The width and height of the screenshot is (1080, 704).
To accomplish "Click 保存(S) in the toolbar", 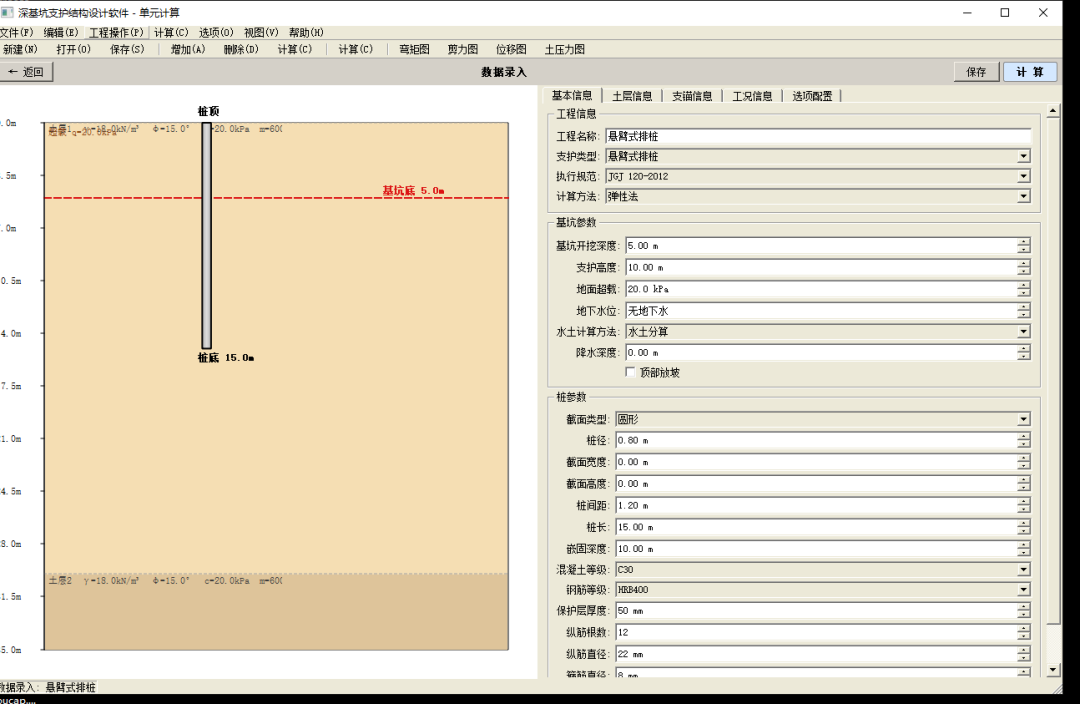I will [127, 50].
